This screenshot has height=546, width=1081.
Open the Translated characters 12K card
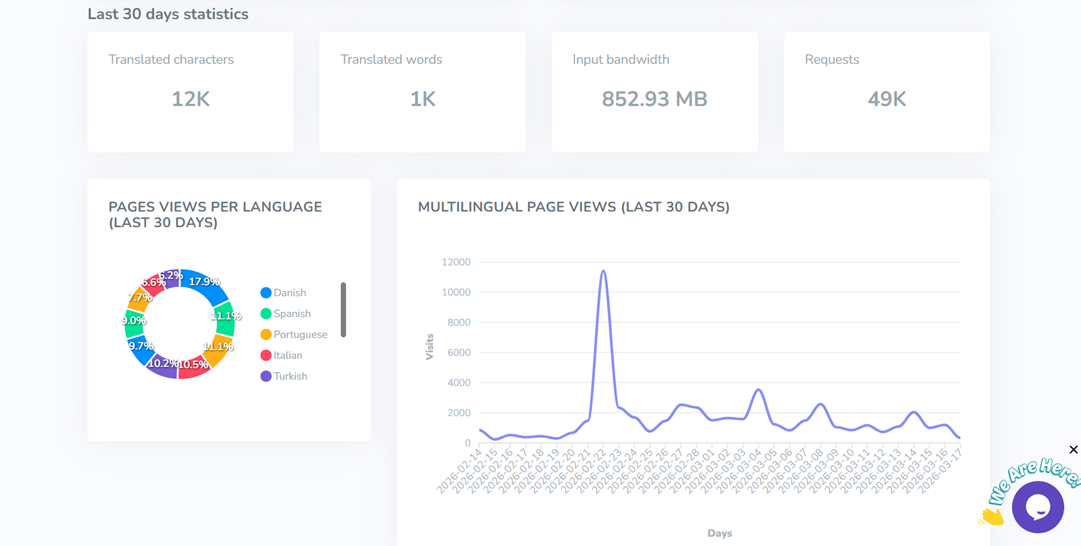click(190, 92)
